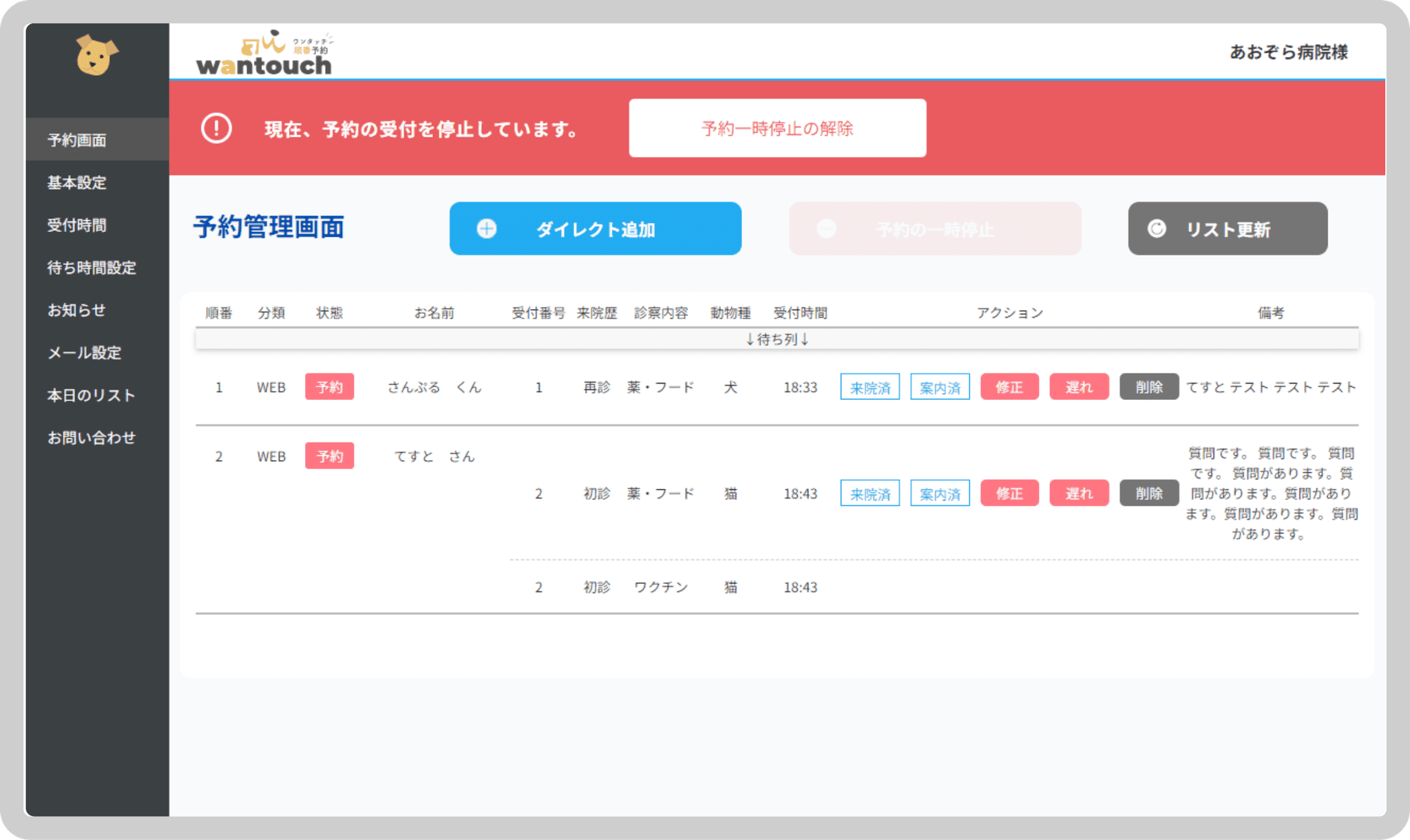Open 本日のリスト in sidebar
Screen dimensions: 1410x840
click(x=91, y=395)
